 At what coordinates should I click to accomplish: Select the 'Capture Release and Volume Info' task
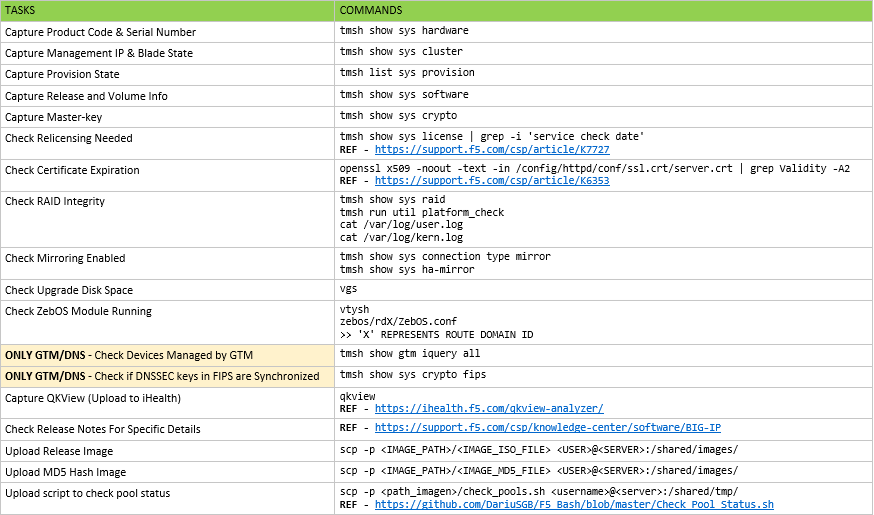point(86,96)
